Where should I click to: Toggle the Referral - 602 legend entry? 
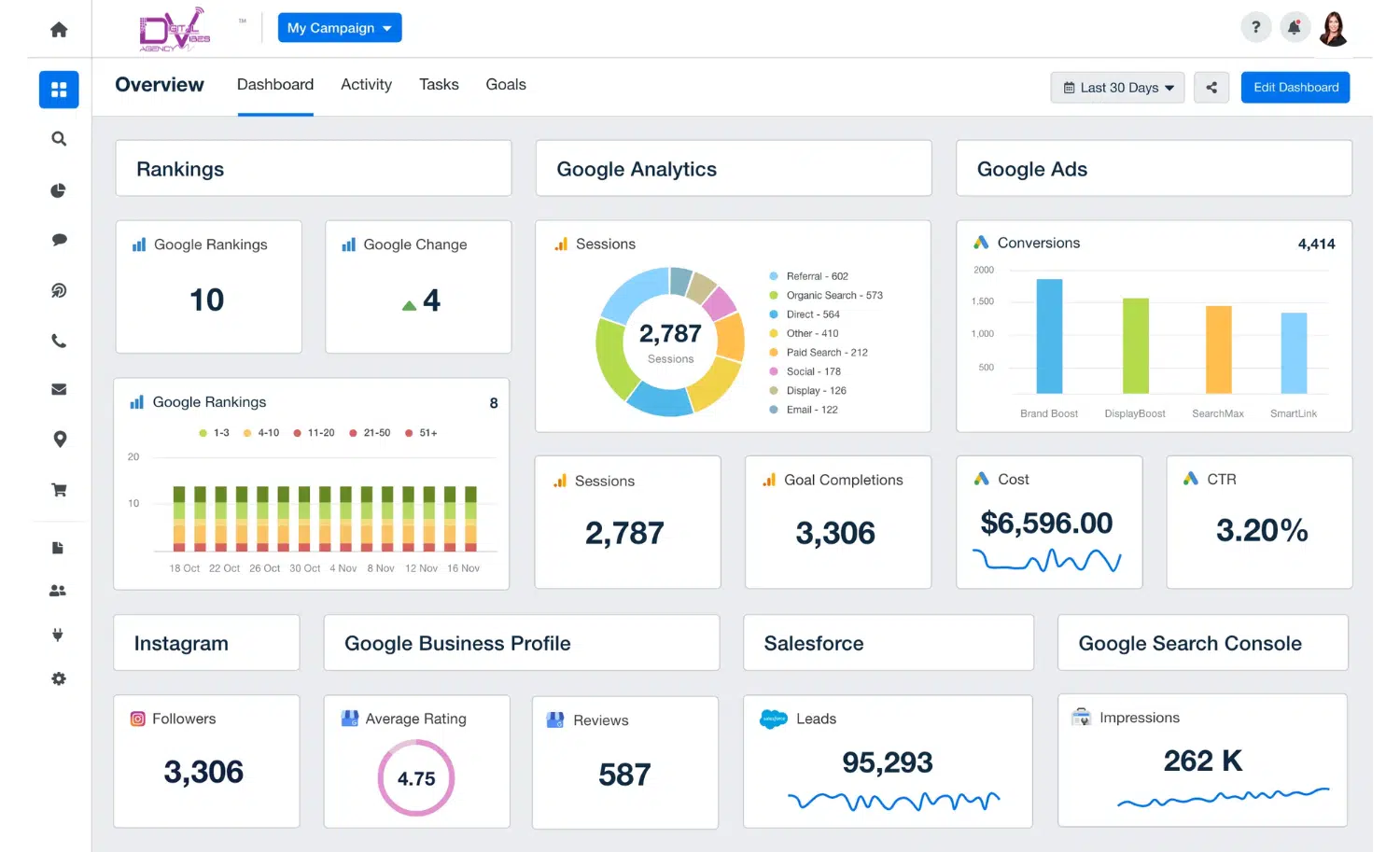tap(808, 276)
